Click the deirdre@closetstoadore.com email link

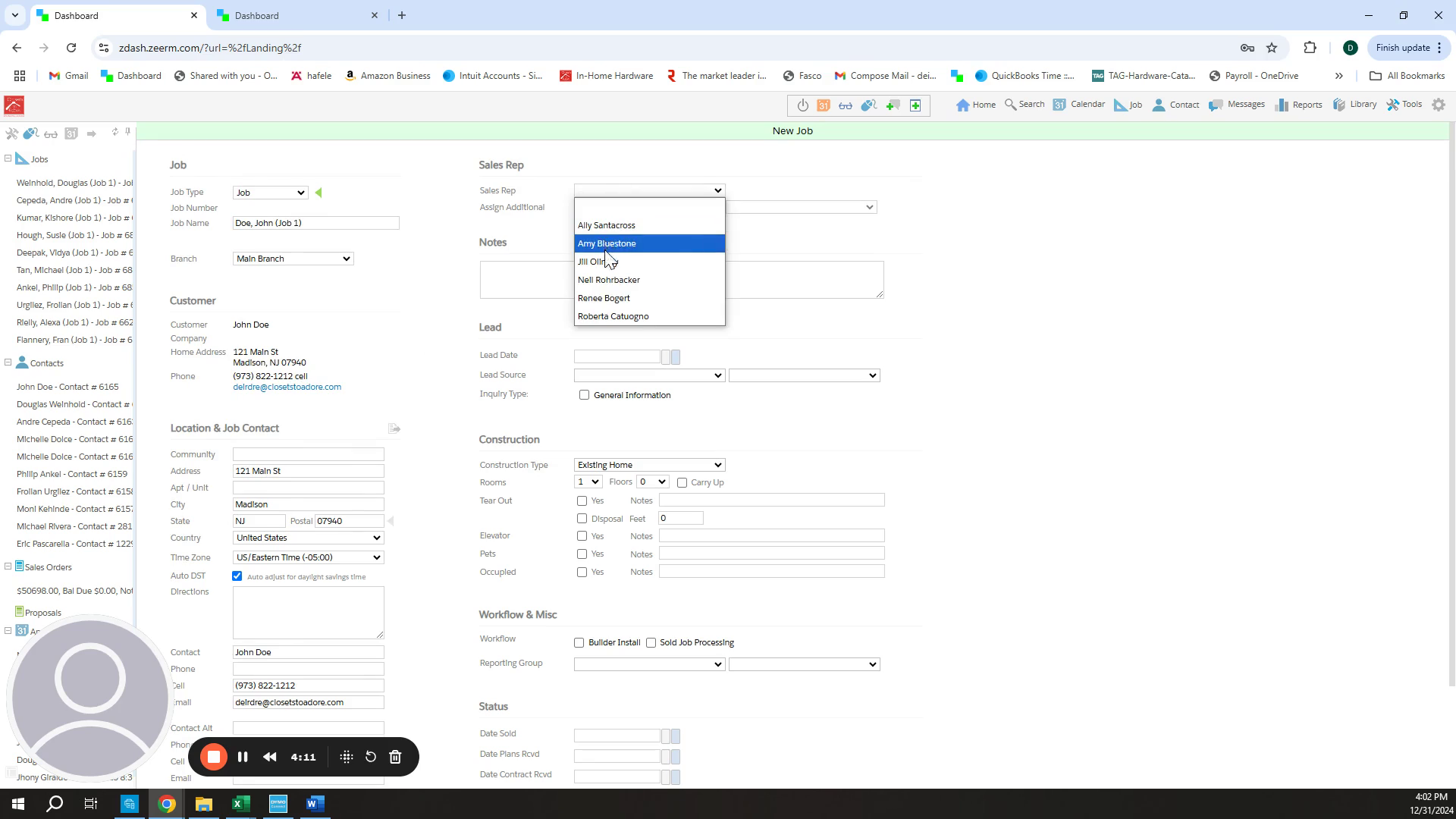(287, 387)
